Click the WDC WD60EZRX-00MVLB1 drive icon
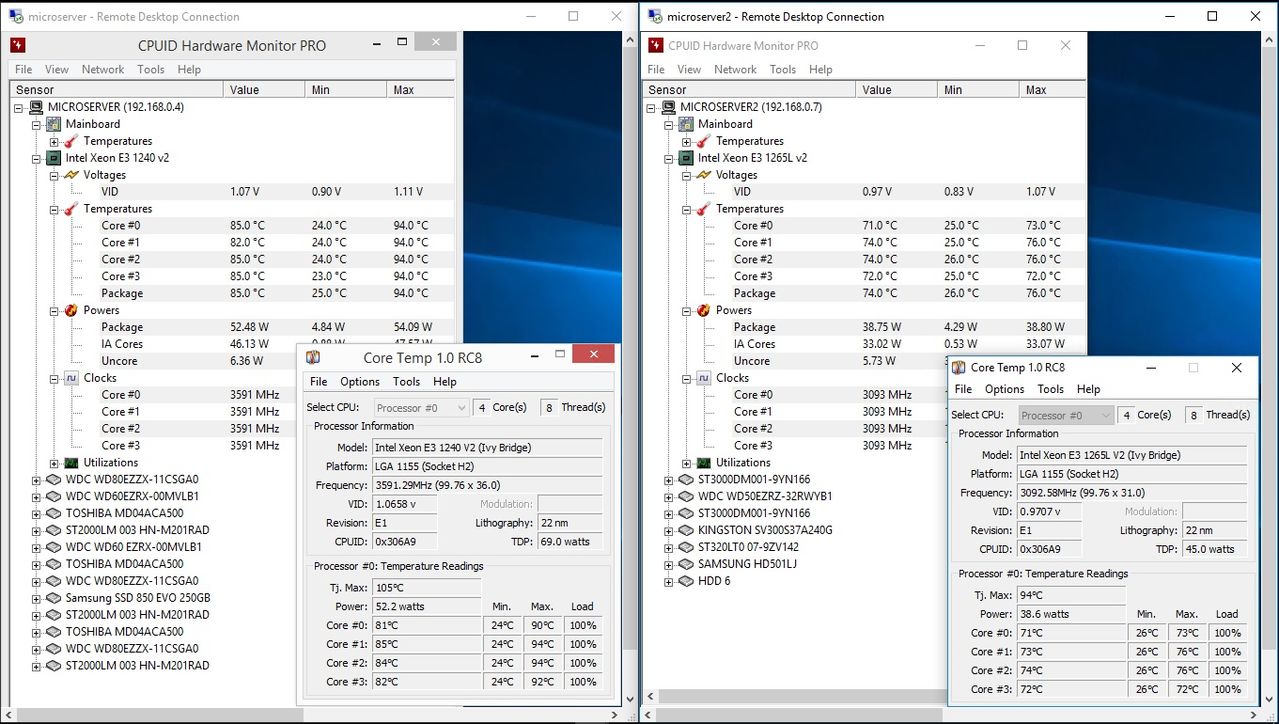1279x724 pixels. coord(54,496)
